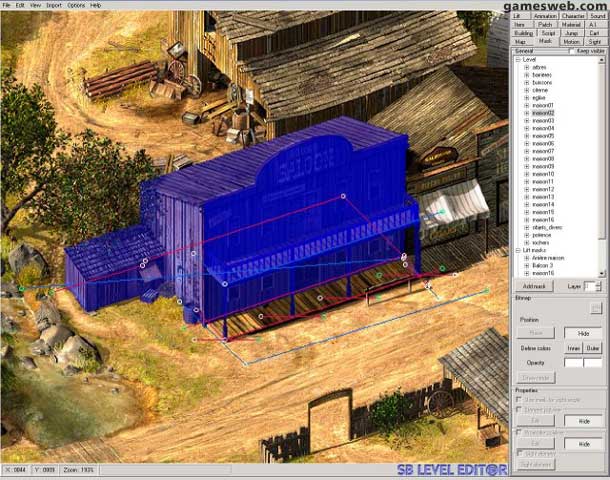Expand the eglise tree node
The image size is (610, 480).
click(x=527, y=98)
